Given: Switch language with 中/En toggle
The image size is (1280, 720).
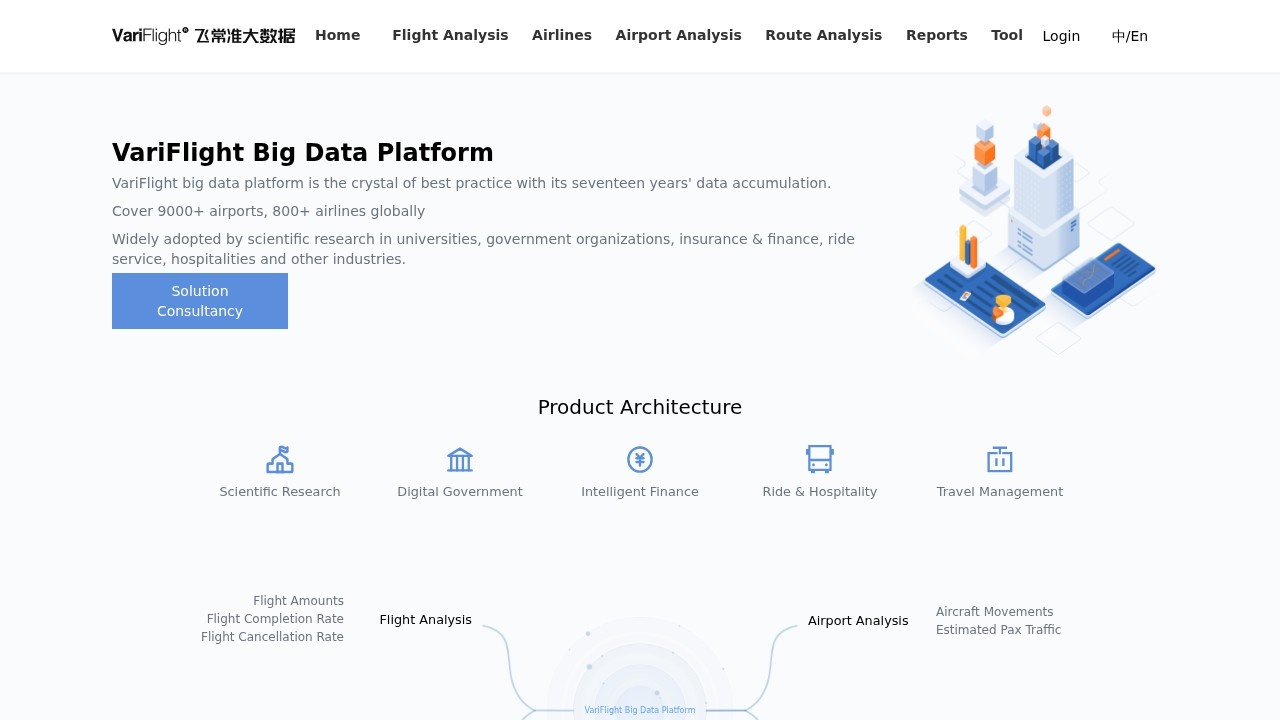Looking at the screenshot, I should tap(1130, 36).
